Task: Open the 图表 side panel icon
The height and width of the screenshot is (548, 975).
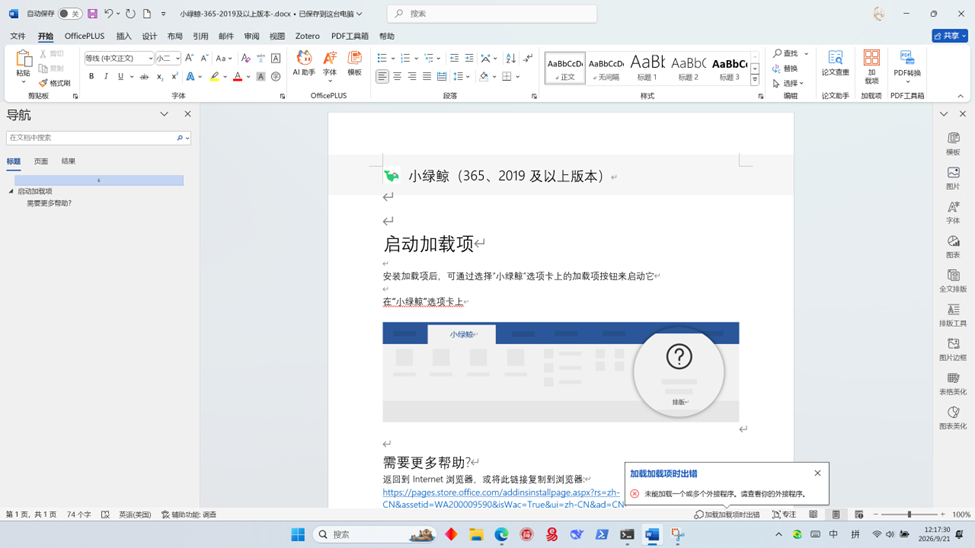Action: (x=953, y=246)
